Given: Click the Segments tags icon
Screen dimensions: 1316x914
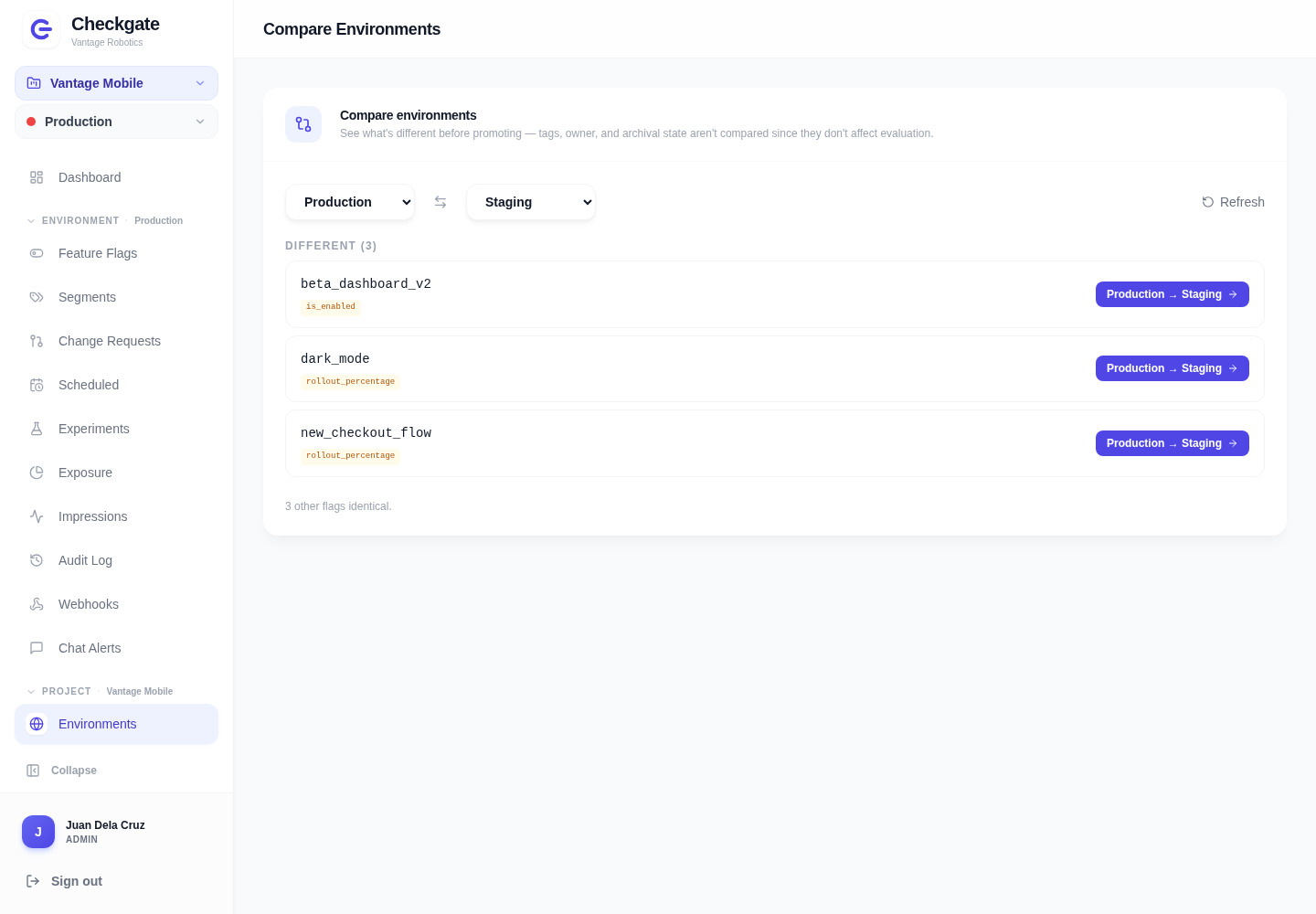Looking at the screenshot, I should click(x=37, y=297).
